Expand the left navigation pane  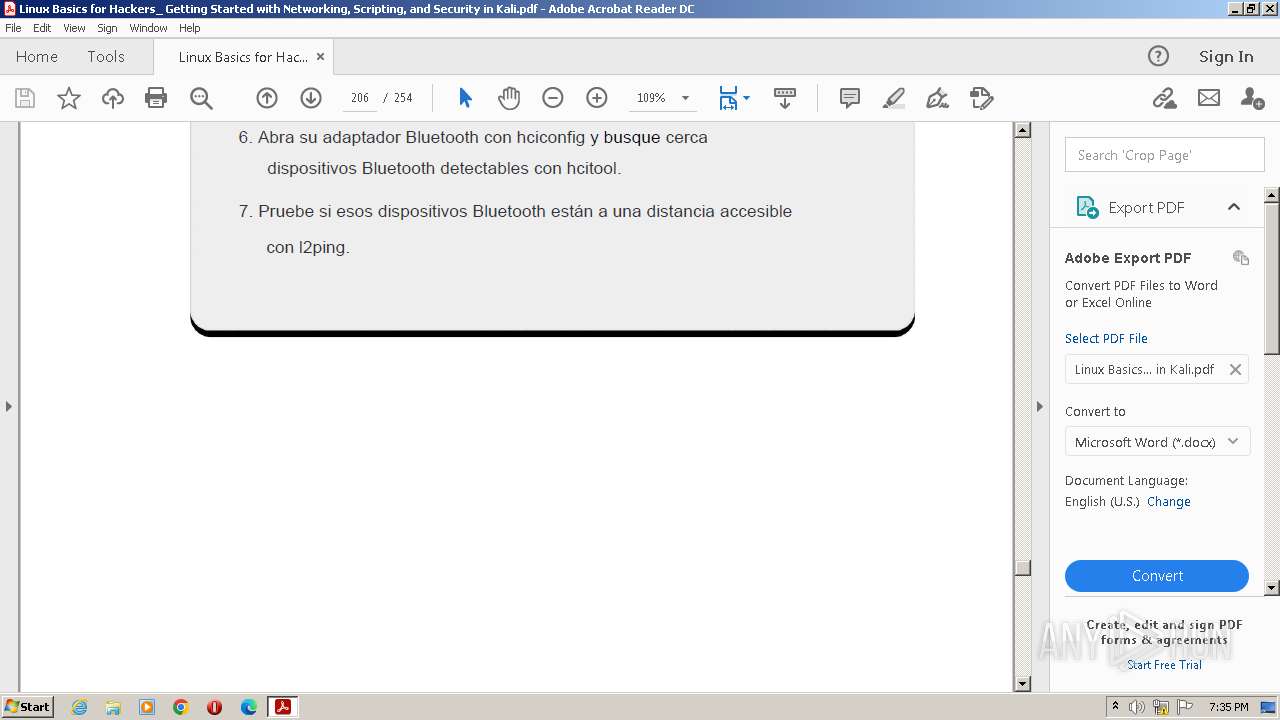click(x=9, y=406)
